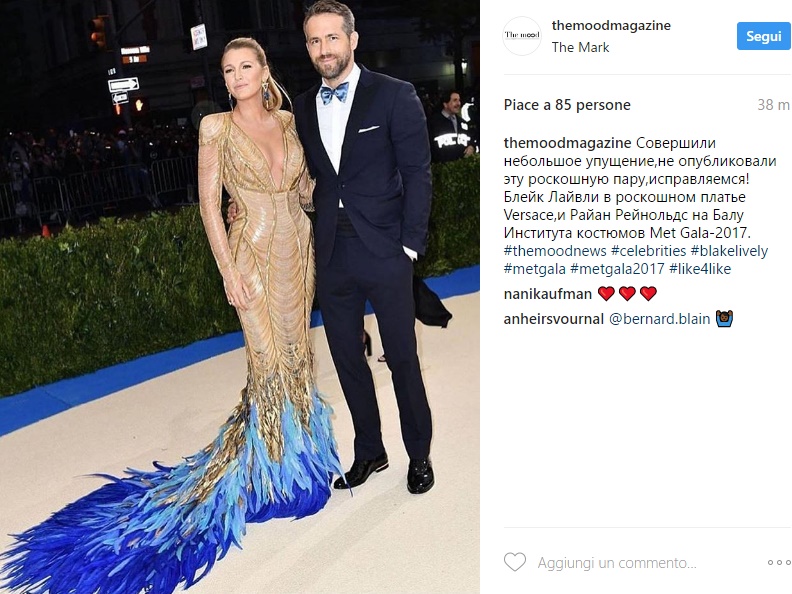The height and width of the screenshot is (594, 792).
Task: Open The Mark location link
Action: point(580,47)
